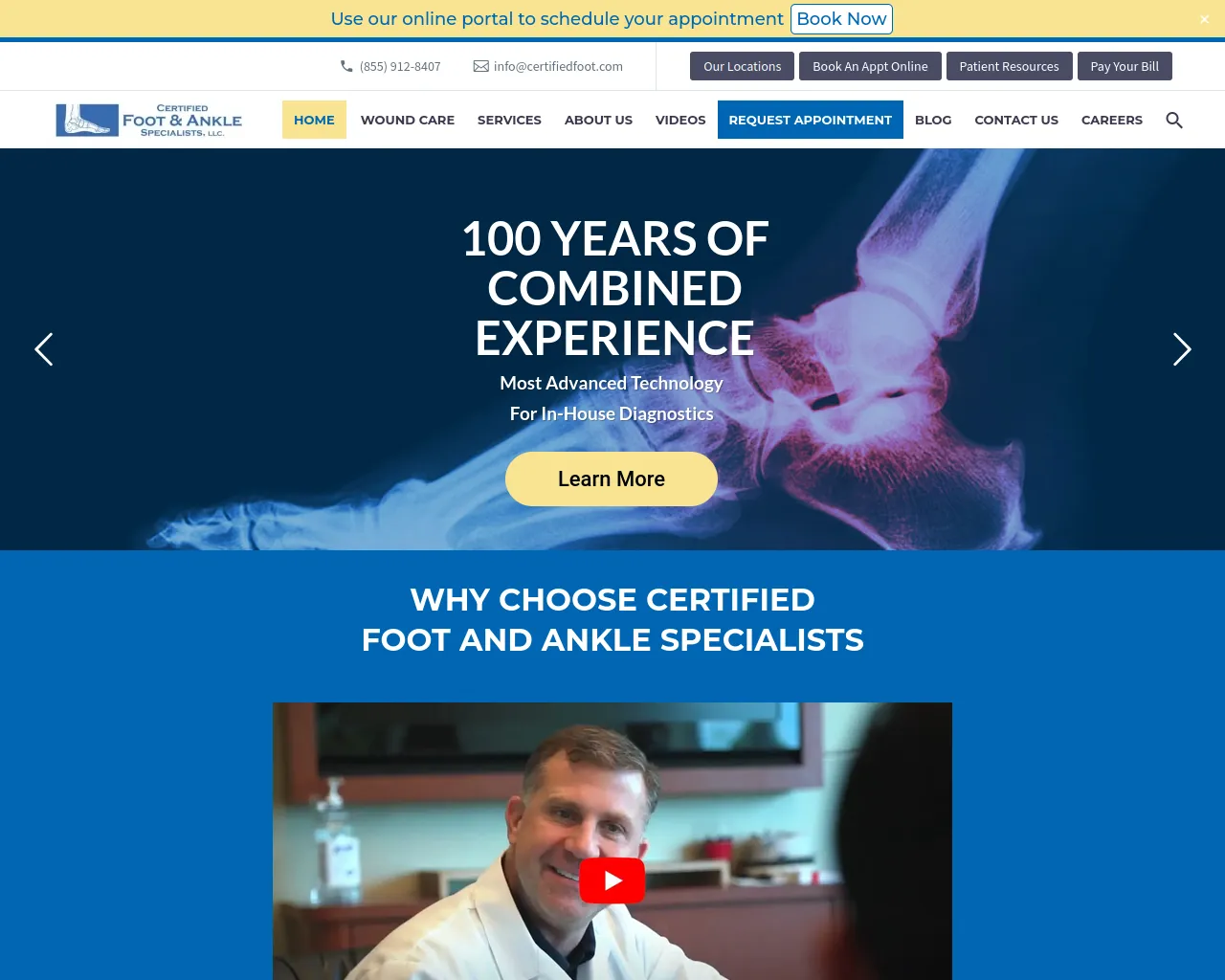The height and width of the screenshot is (980, 1225).
Task: Open Our Locations
Action: (742, 66)
